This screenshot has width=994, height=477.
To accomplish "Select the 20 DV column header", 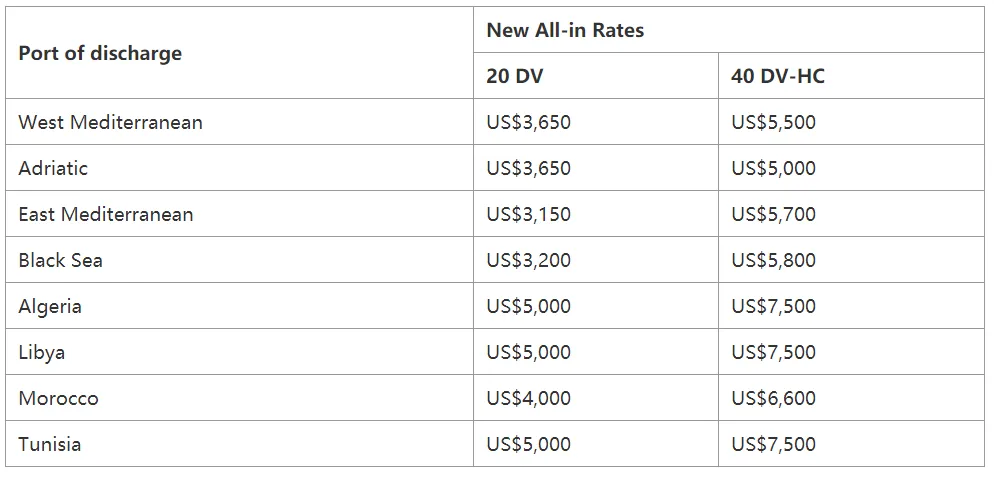I will (x=515, y=76).
